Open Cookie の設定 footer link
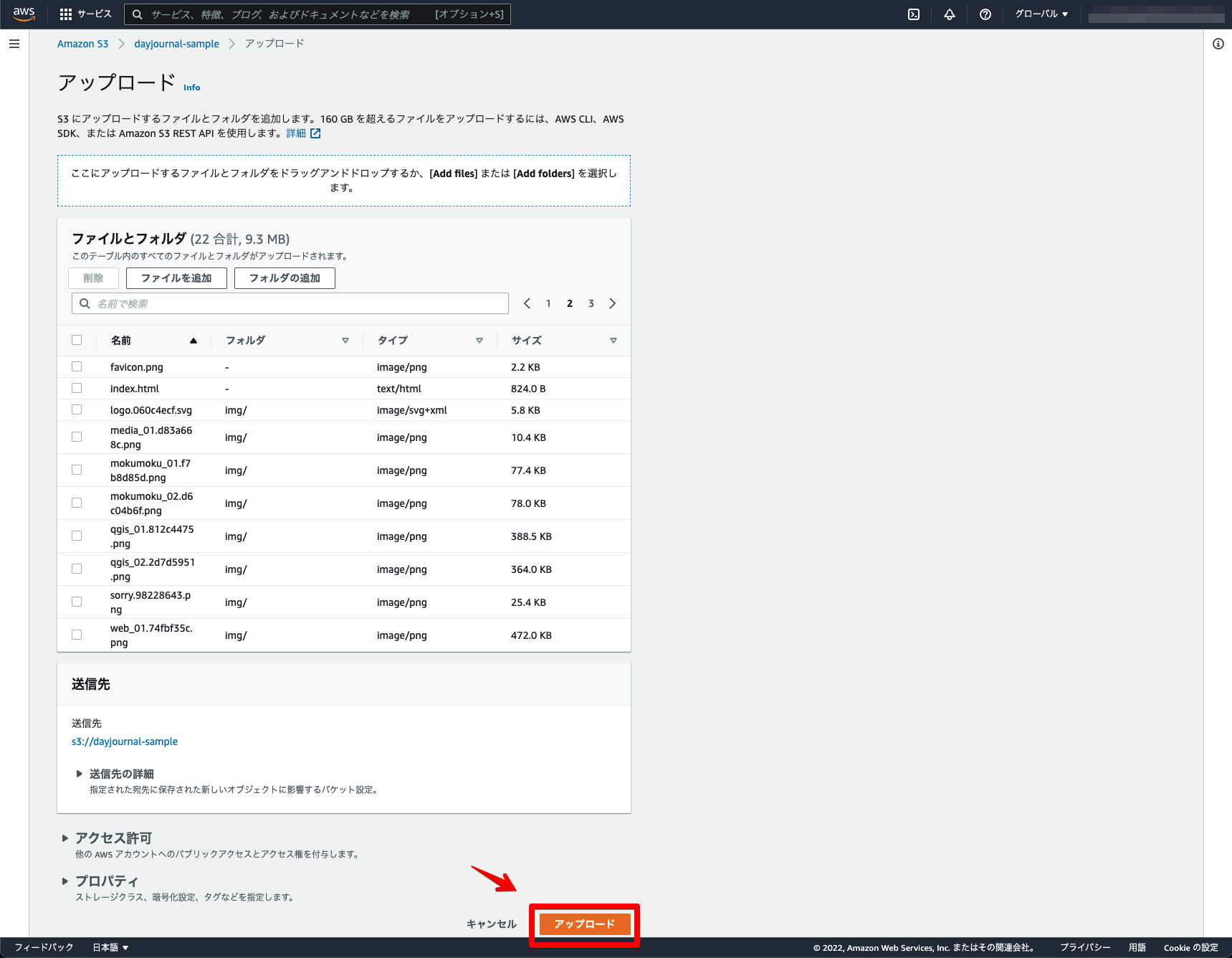The image size is (1232, 958). click(x=1190, y=947)
